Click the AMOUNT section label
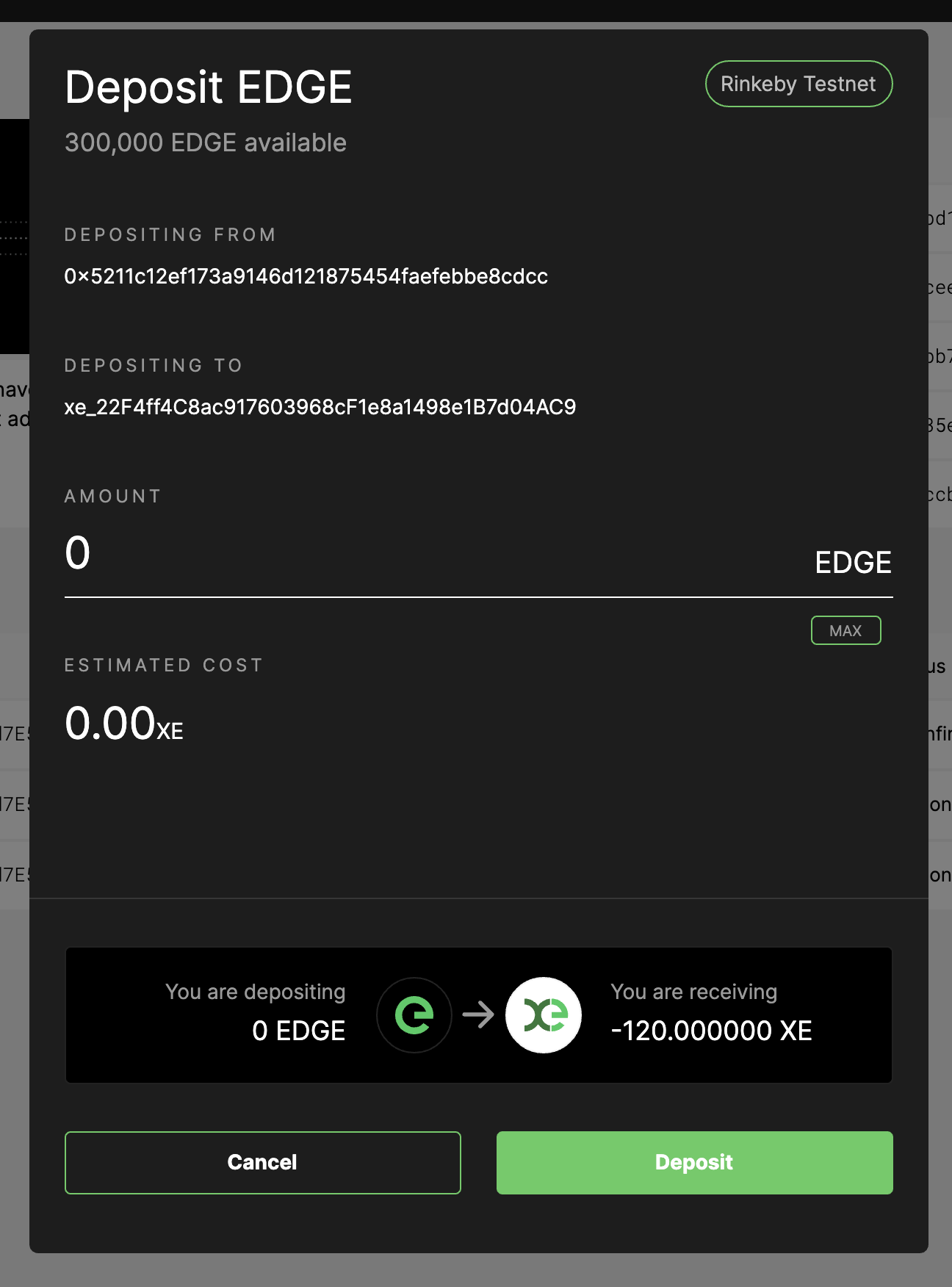The width and height of the screenshot is (952, 1287). click(112, 496)
